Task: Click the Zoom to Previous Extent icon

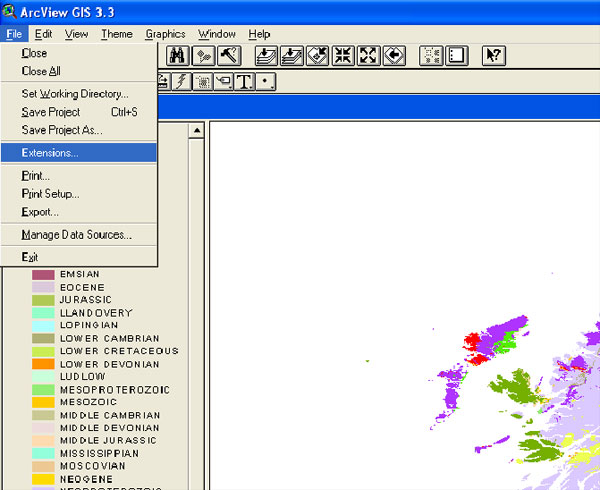Action: coord(394,56)
